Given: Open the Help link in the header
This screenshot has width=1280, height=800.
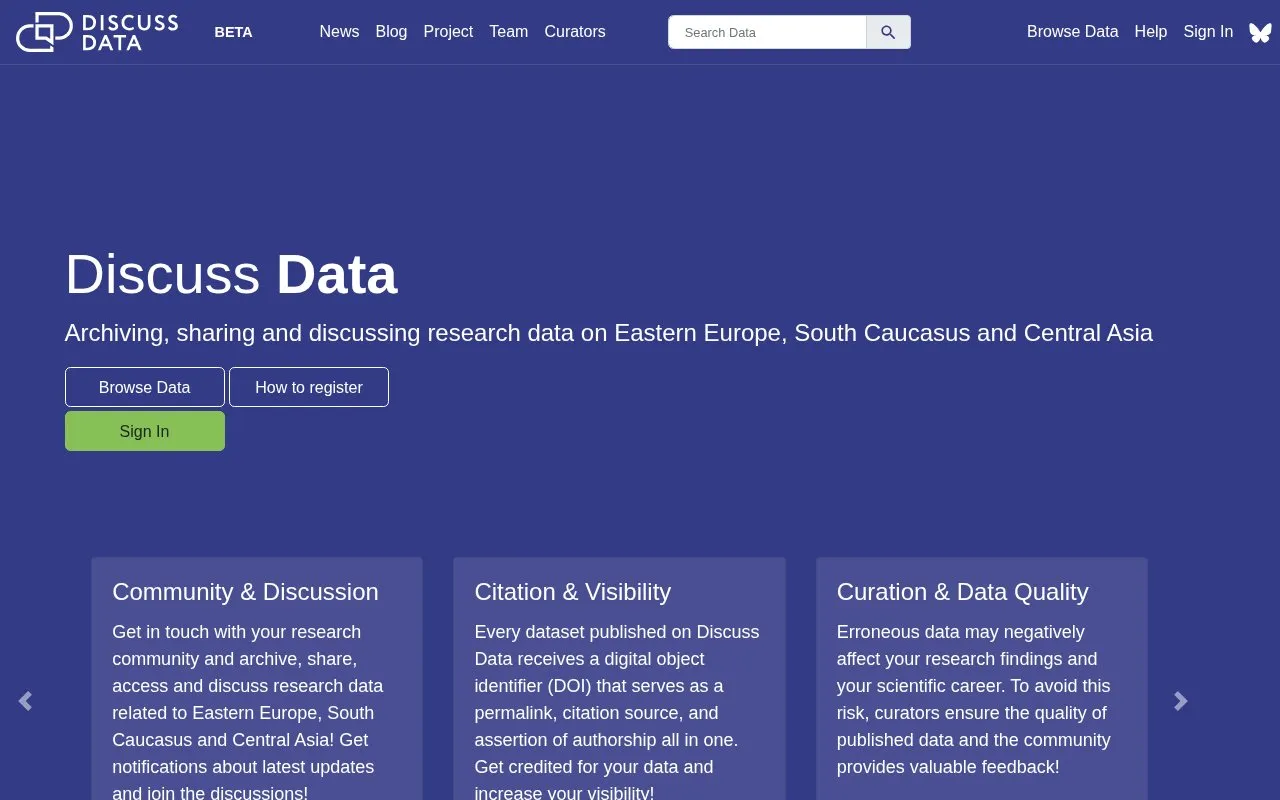Looking at the screenshot, I should [1151, 32].
